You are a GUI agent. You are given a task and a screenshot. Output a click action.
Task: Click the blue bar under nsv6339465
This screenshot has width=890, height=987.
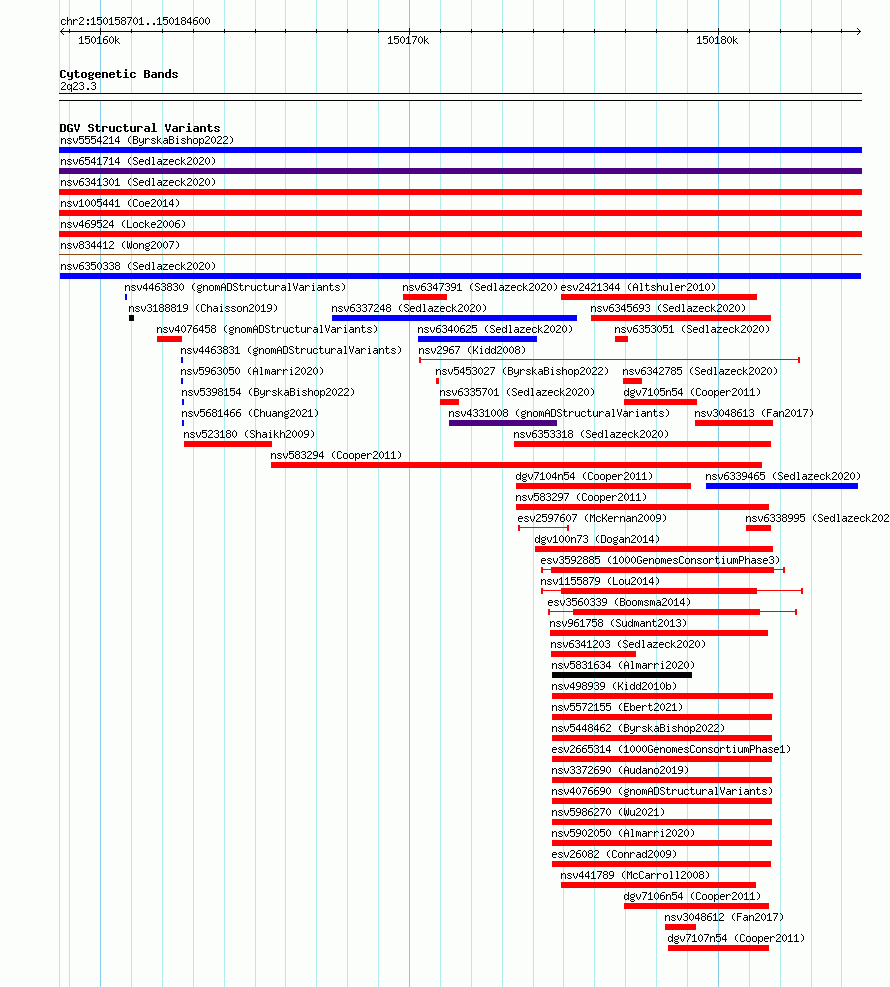(782, 487)
